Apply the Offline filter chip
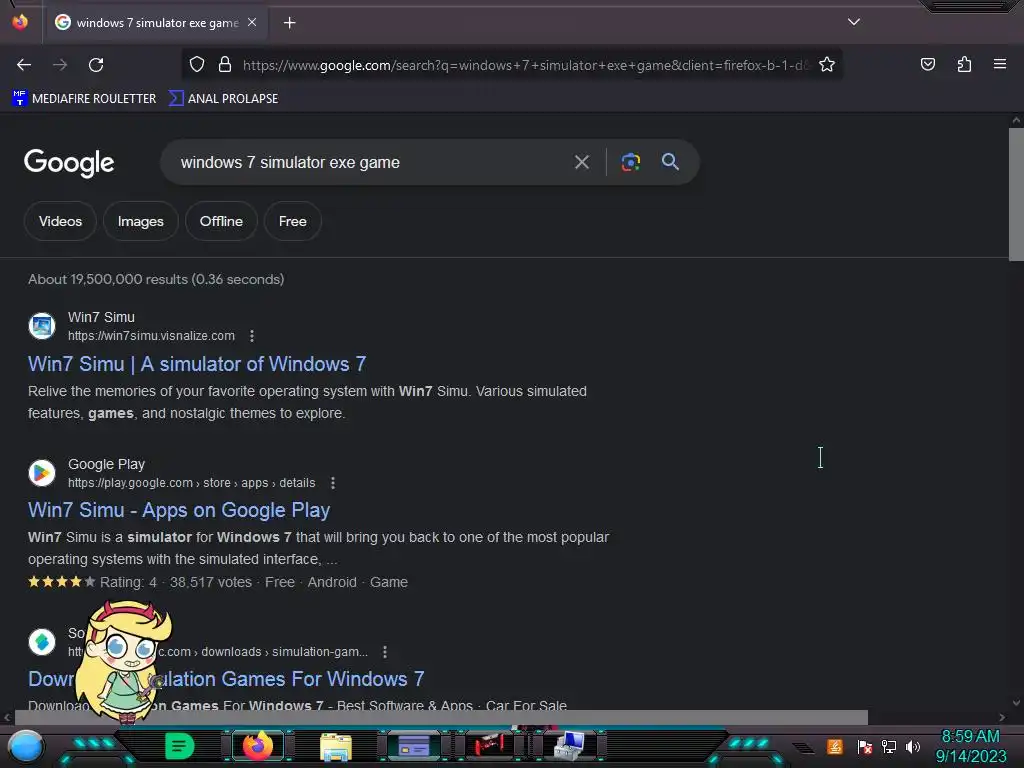 (221, 221)
